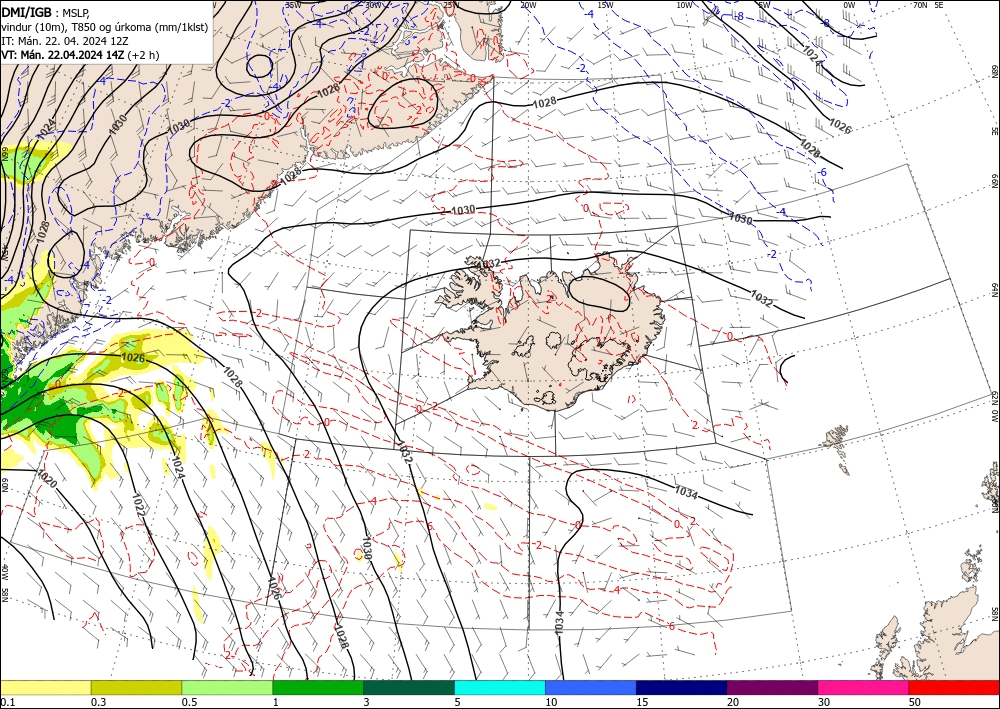The height and width of the screenshot is (709, 1000).
Task: Click the legend value '3'
Action: point(367,702)
